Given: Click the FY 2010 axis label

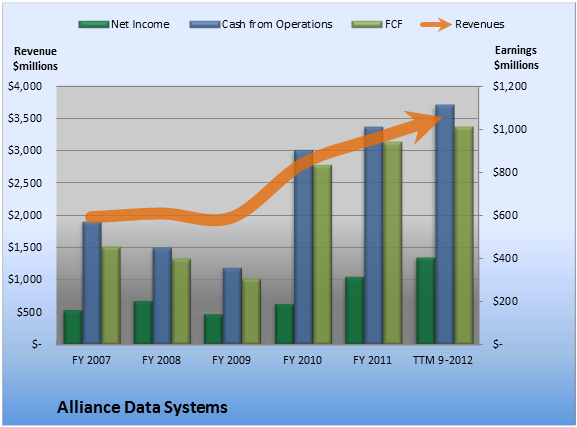Looking at the screenshot, I should coord(302,360).
